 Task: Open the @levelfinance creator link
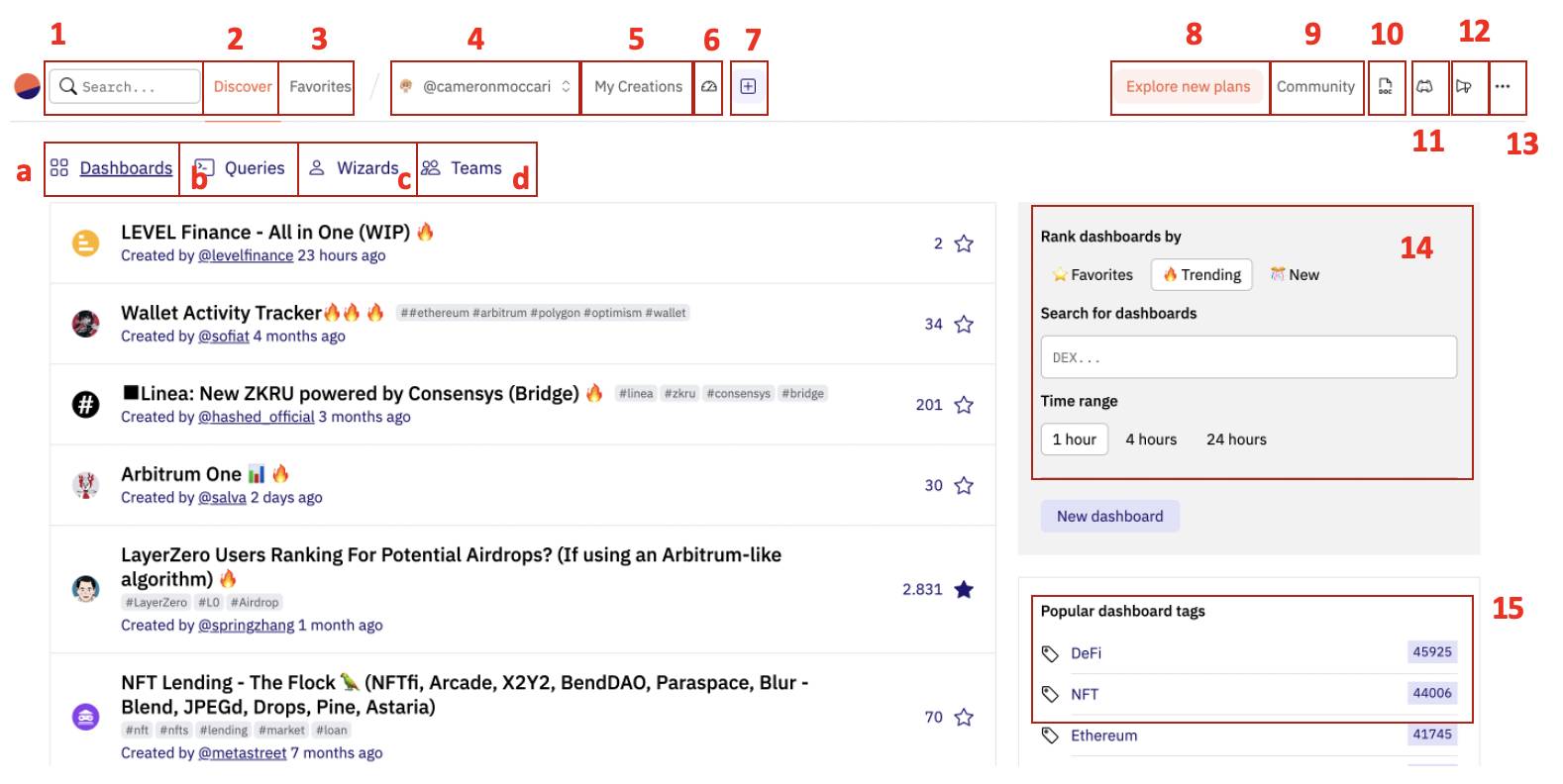click(x=246, y=255)
